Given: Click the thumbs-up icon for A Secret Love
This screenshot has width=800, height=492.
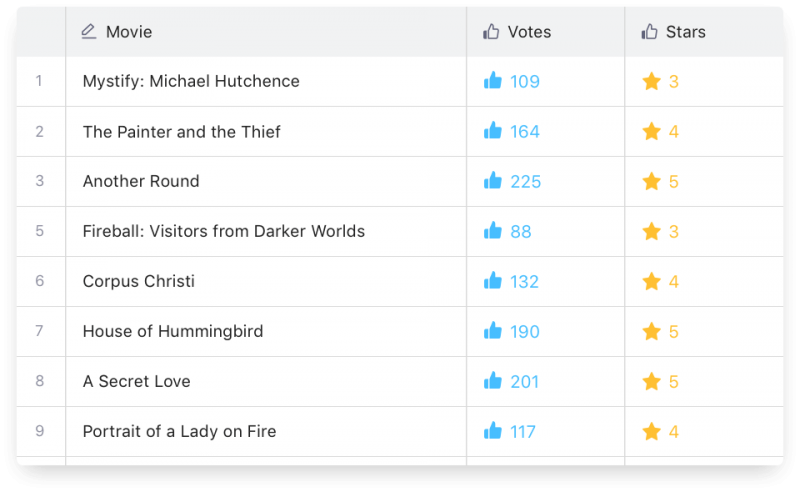Looking at the screenshot, I should point(492,381).
